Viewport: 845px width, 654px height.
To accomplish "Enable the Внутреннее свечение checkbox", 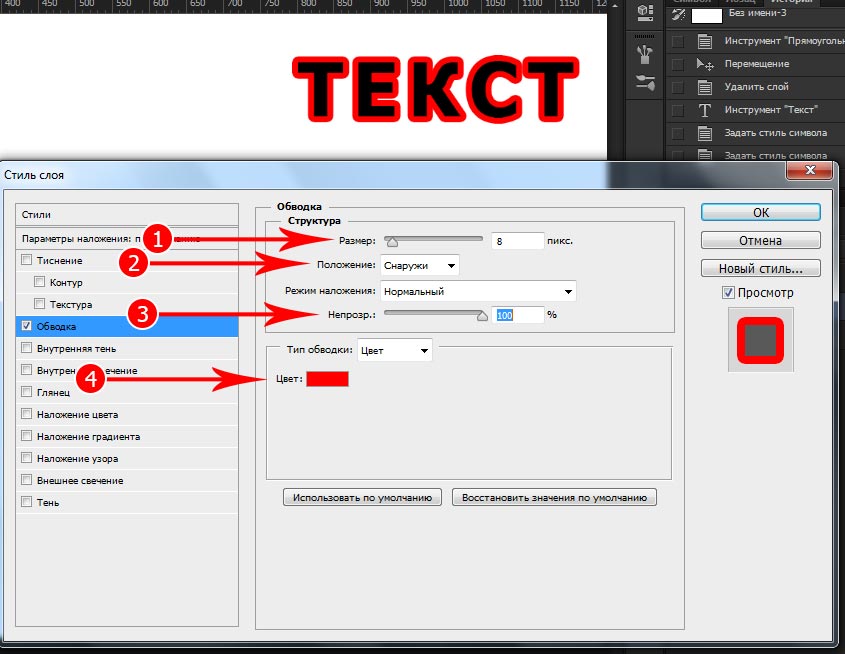I will pyautogui.click(x=26, y=370).
